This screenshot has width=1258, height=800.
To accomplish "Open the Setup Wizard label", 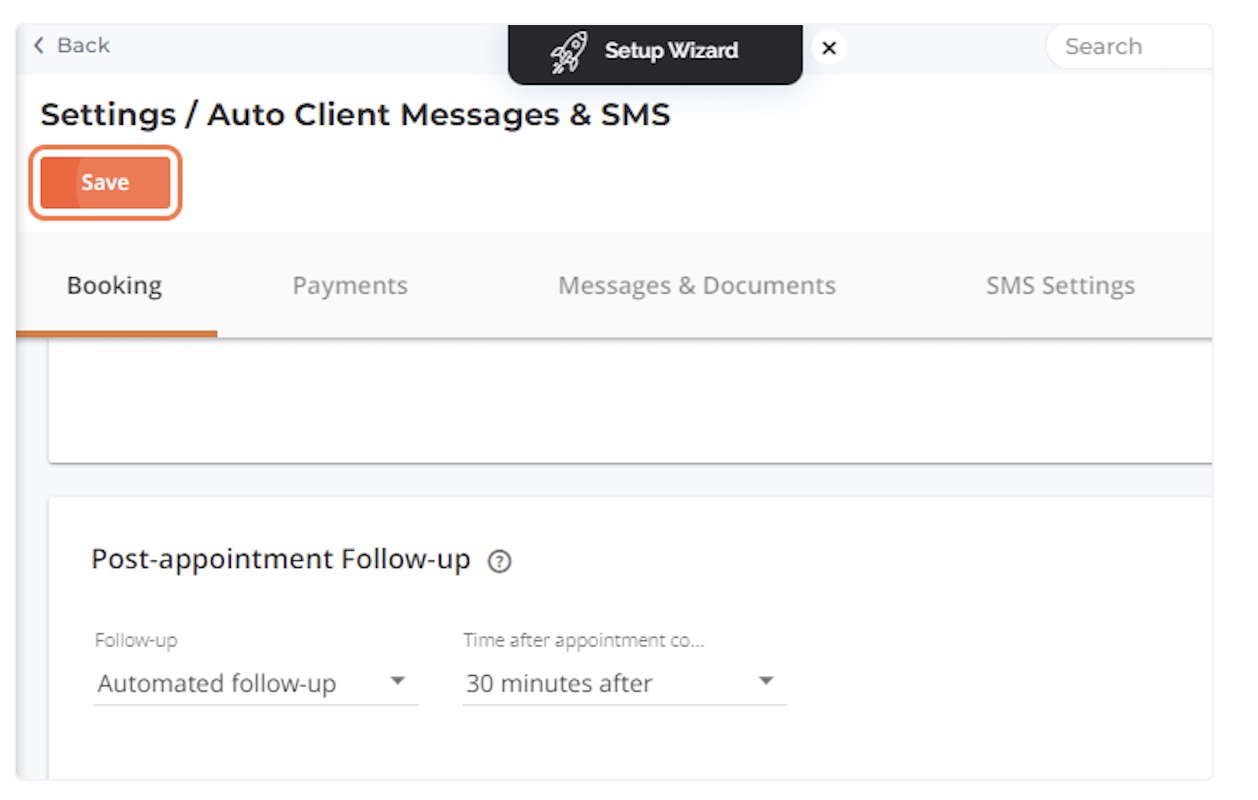I will pyautogui.click(x=671, y=50).
